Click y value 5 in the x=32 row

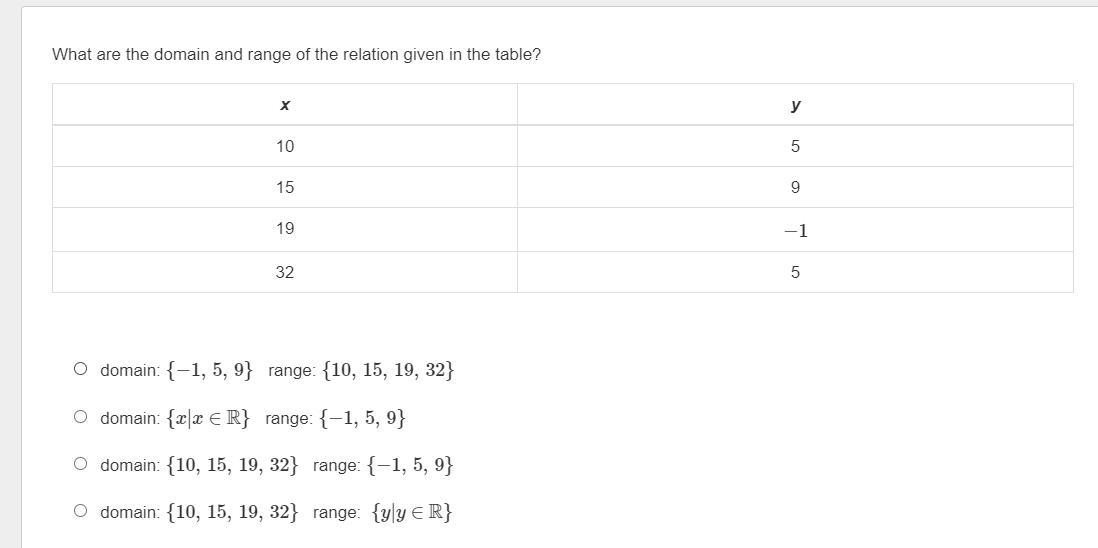coord(795,272)
